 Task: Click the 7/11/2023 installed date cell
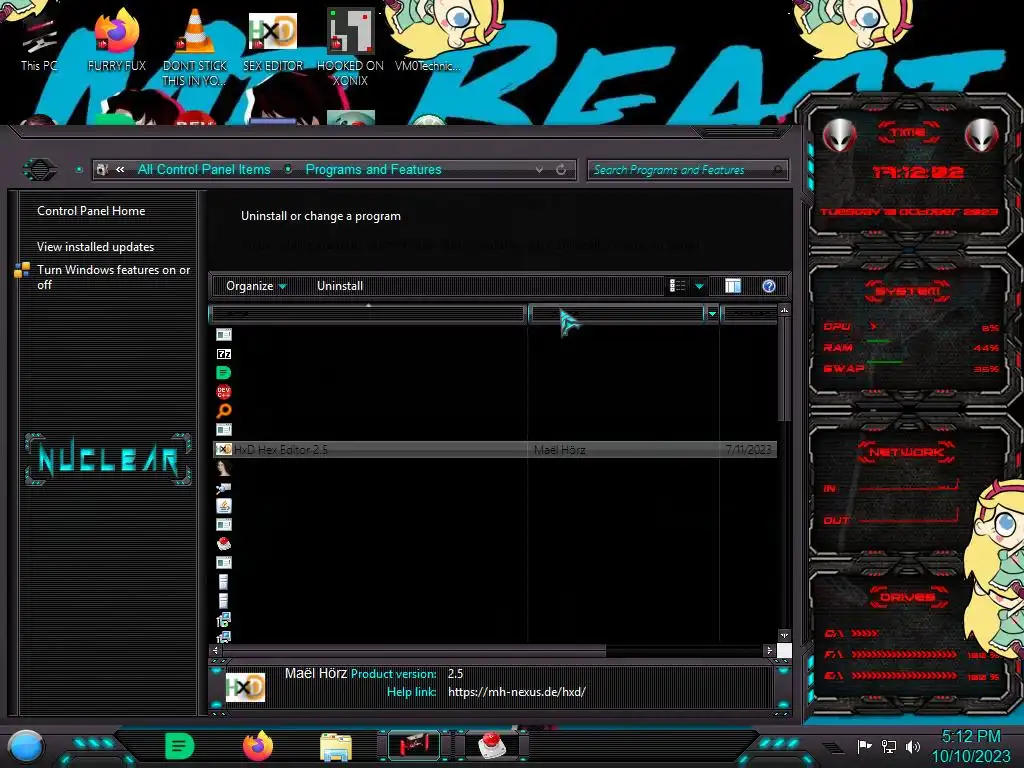tap(748, 449)
